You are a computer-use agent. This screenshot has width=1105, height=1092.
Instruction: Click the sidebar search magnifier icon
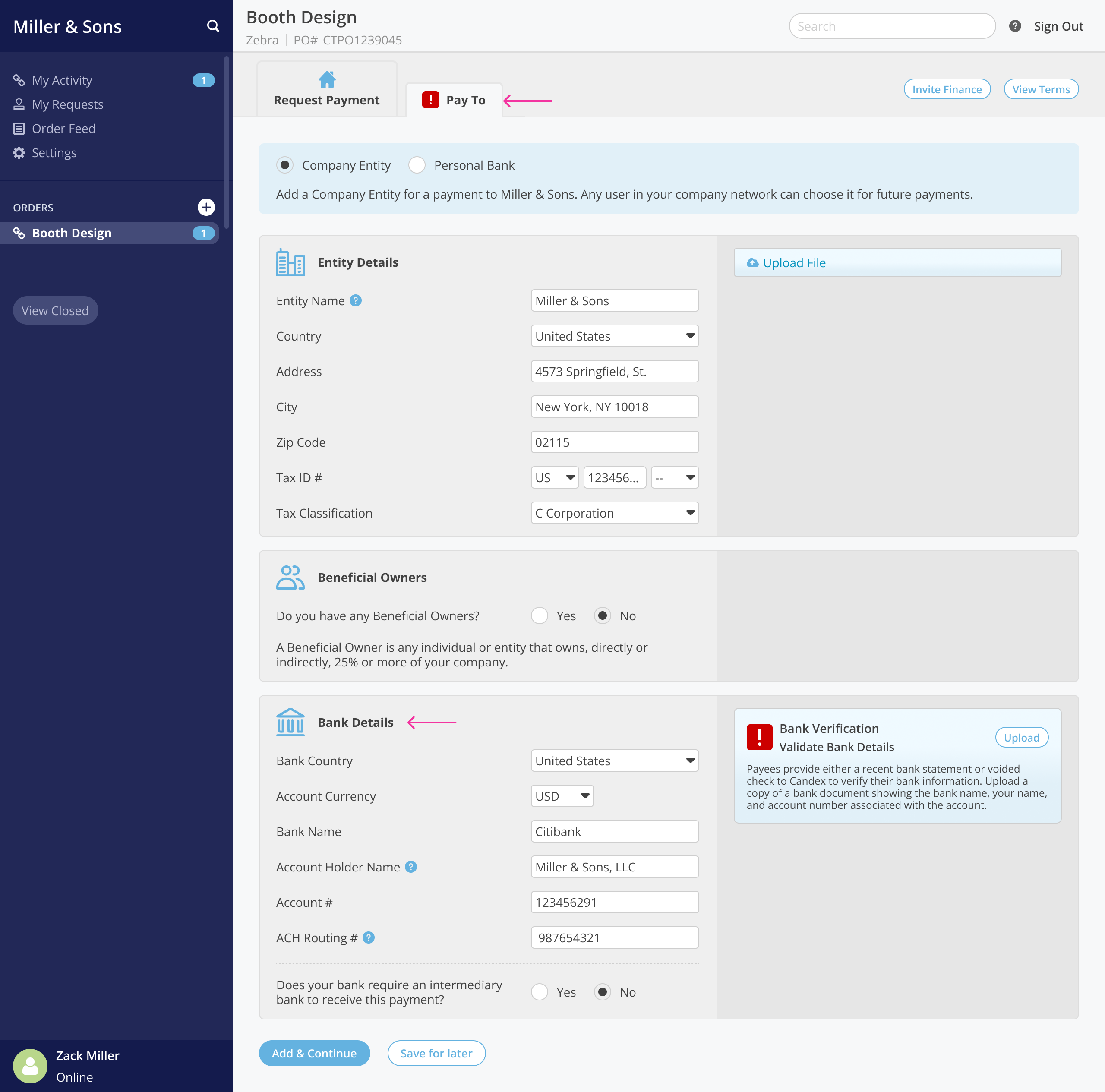[213, 26]
